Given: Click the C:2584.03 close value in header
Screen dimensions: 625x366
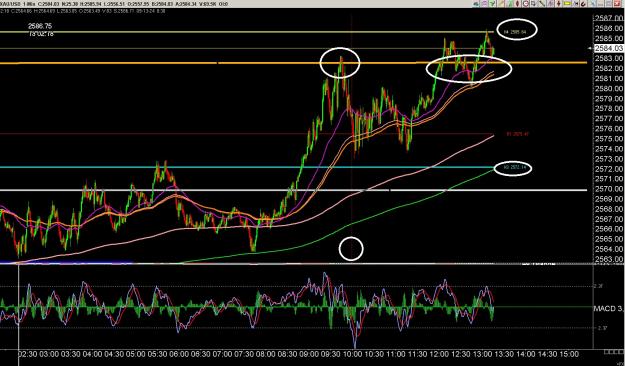Looking at the screenshot, I should click(48, 4).
